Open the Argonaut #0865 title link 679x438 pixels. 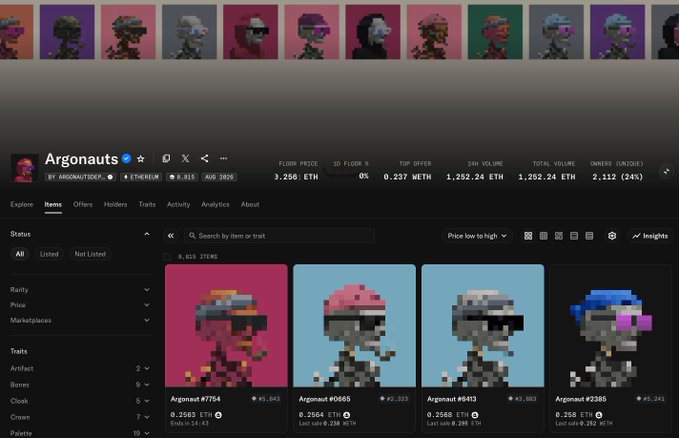tap(324, 399)
